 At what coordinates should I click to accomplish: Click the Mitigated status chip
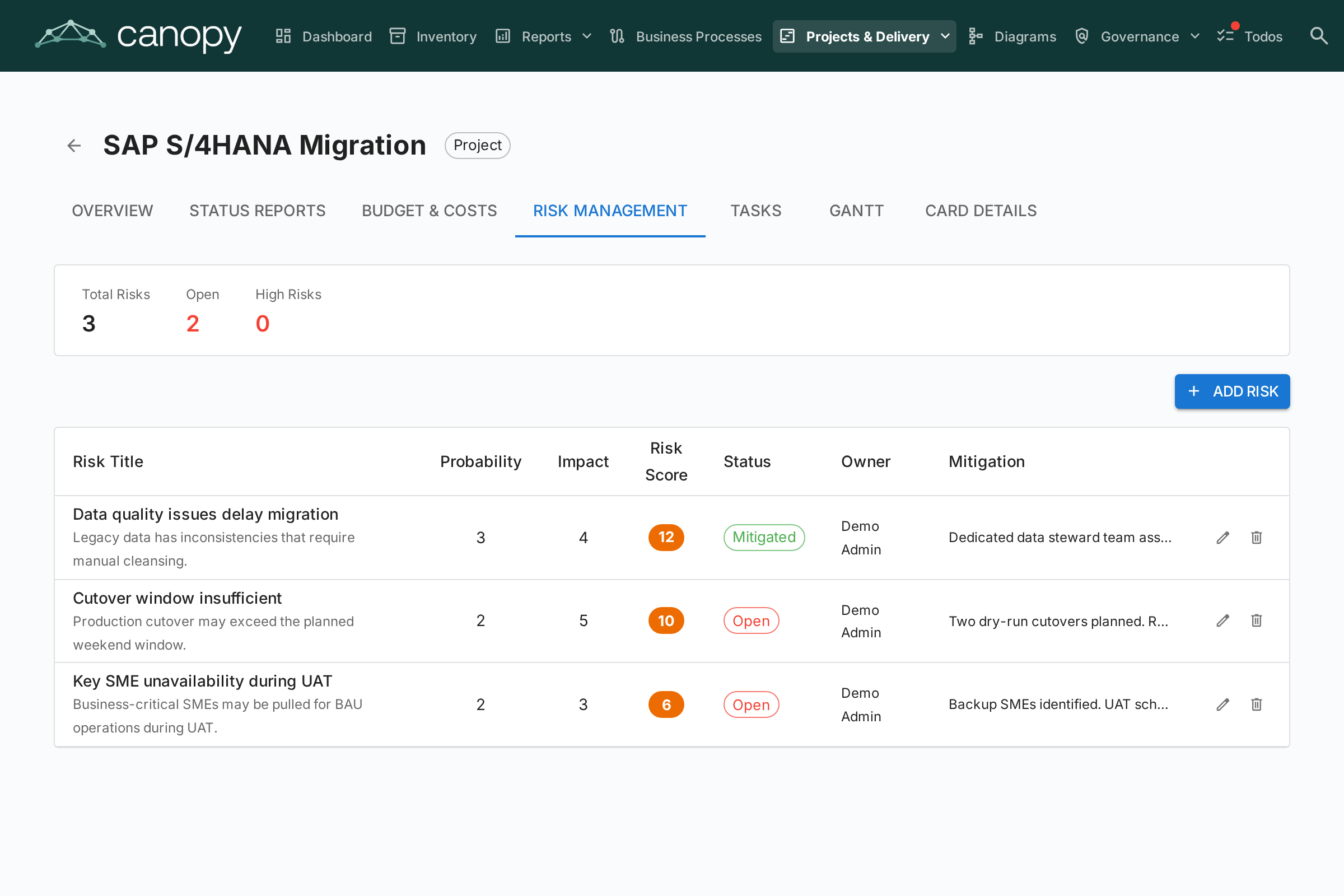coord(764,537)
